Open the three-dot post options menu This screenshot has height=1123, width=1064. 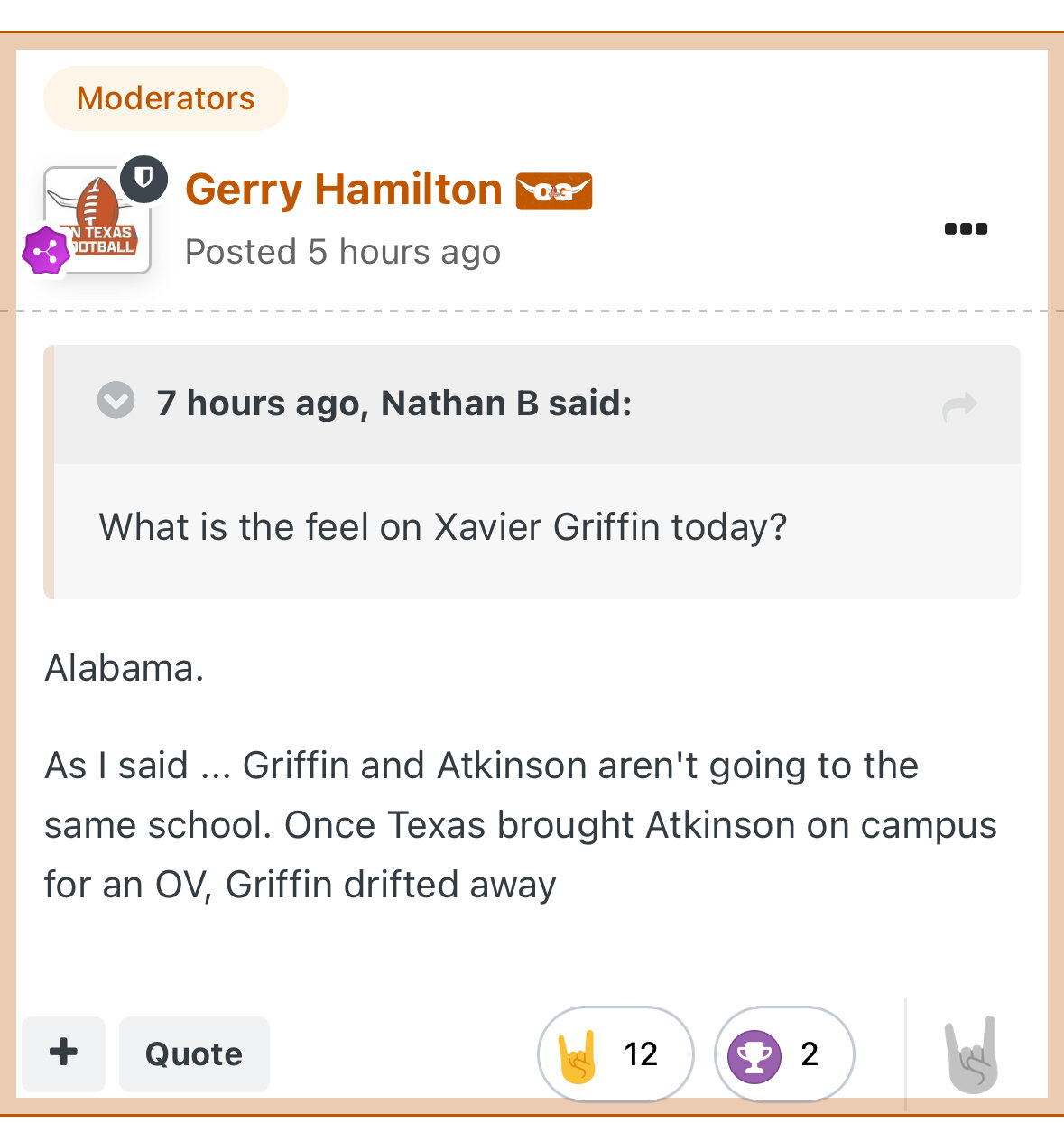(966, 228)
